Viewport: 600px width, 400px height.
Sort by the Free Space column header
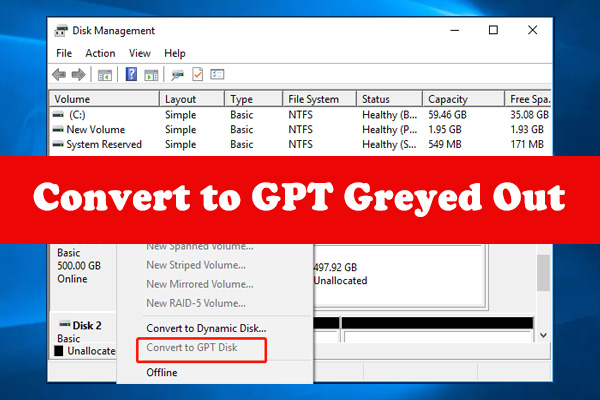click(528, 99)
